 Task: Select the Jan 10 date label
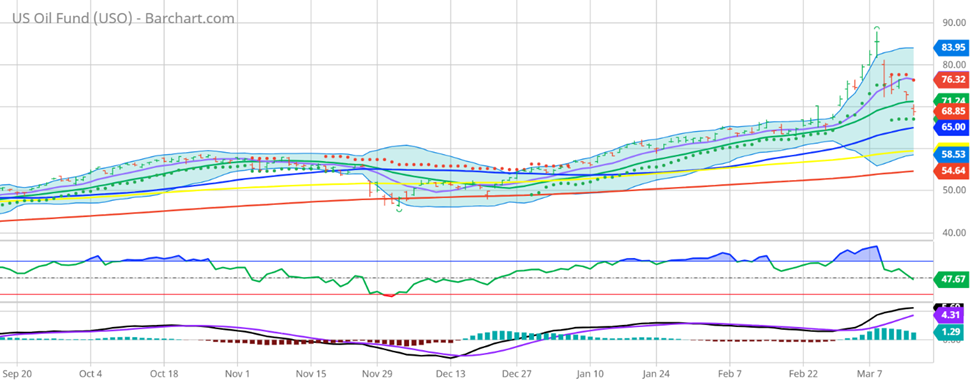pos(590,374)
